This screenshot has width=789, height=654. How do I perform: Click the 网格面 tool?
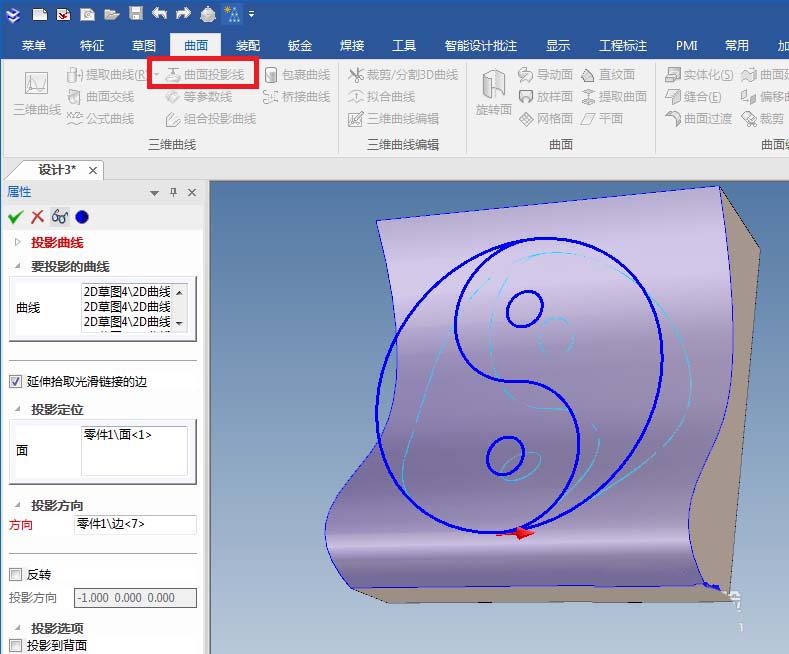(545, 119)
